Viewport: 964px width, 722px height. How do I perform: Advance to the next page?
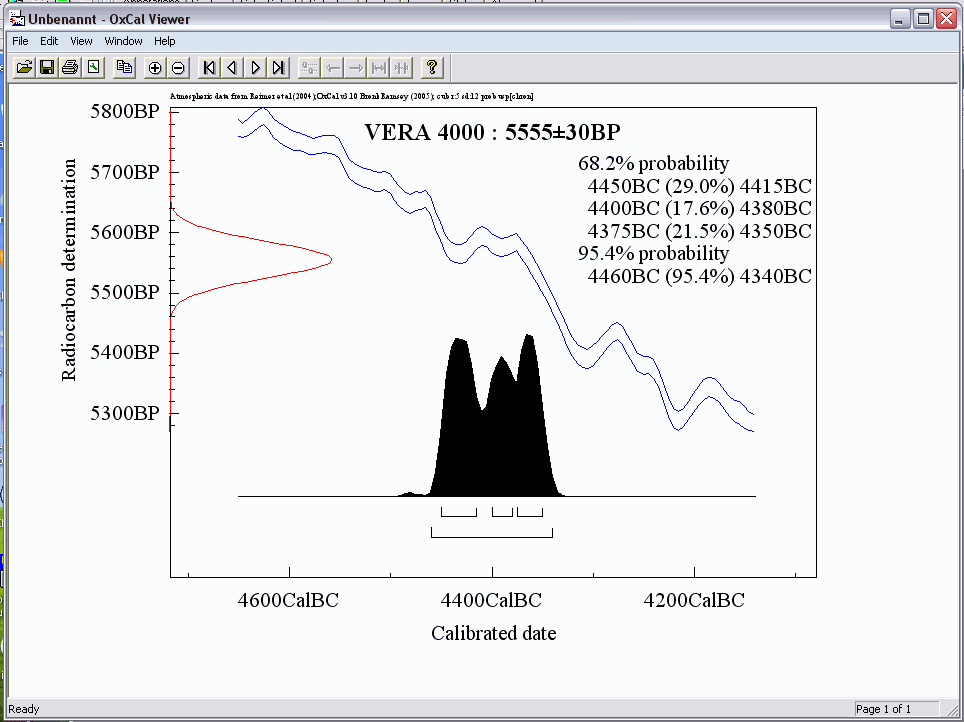click(256, 67)
